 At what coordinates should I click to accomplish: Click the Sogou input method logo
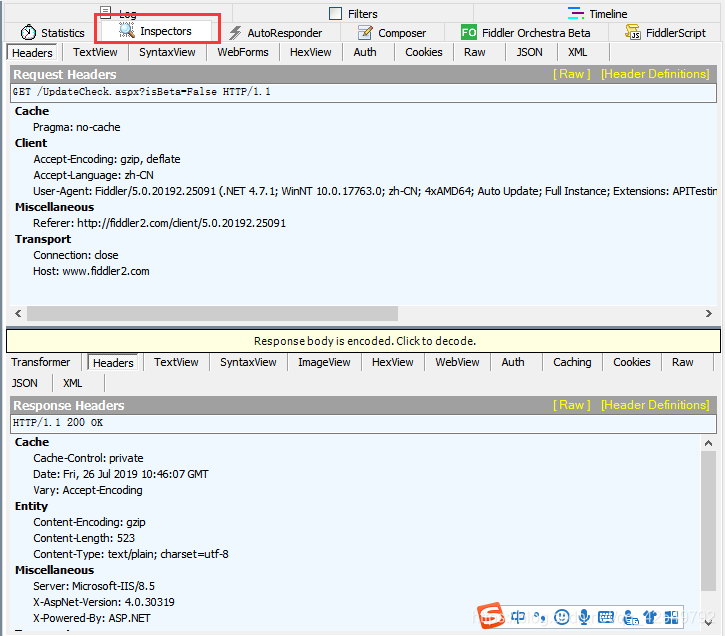491,616
